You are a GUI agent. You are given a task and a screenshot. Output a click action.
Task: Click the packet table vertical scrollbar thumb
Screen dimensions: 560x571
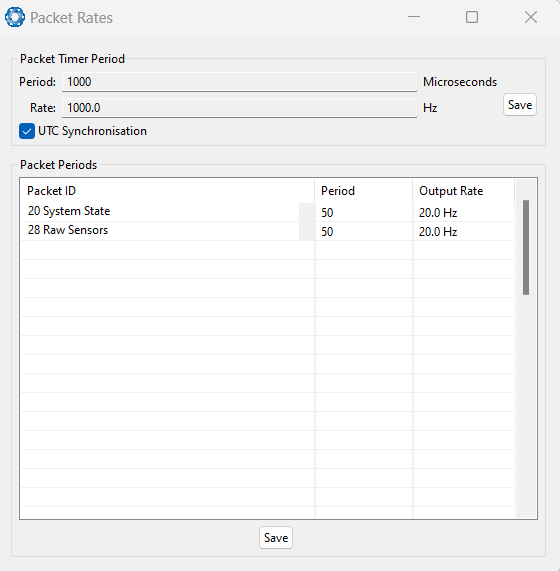tap(526, 247)
